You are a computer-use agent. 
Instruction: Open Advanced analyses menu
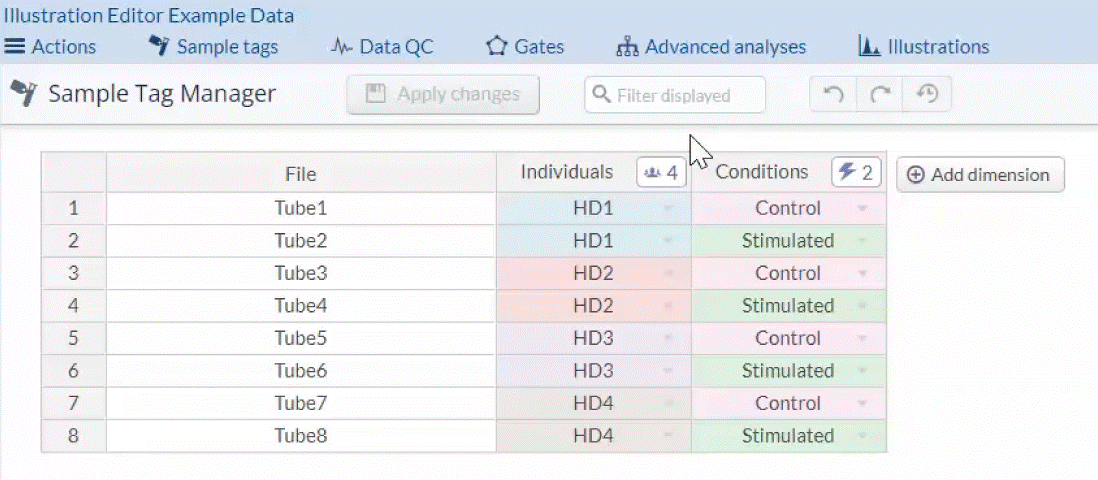(711, 47)
